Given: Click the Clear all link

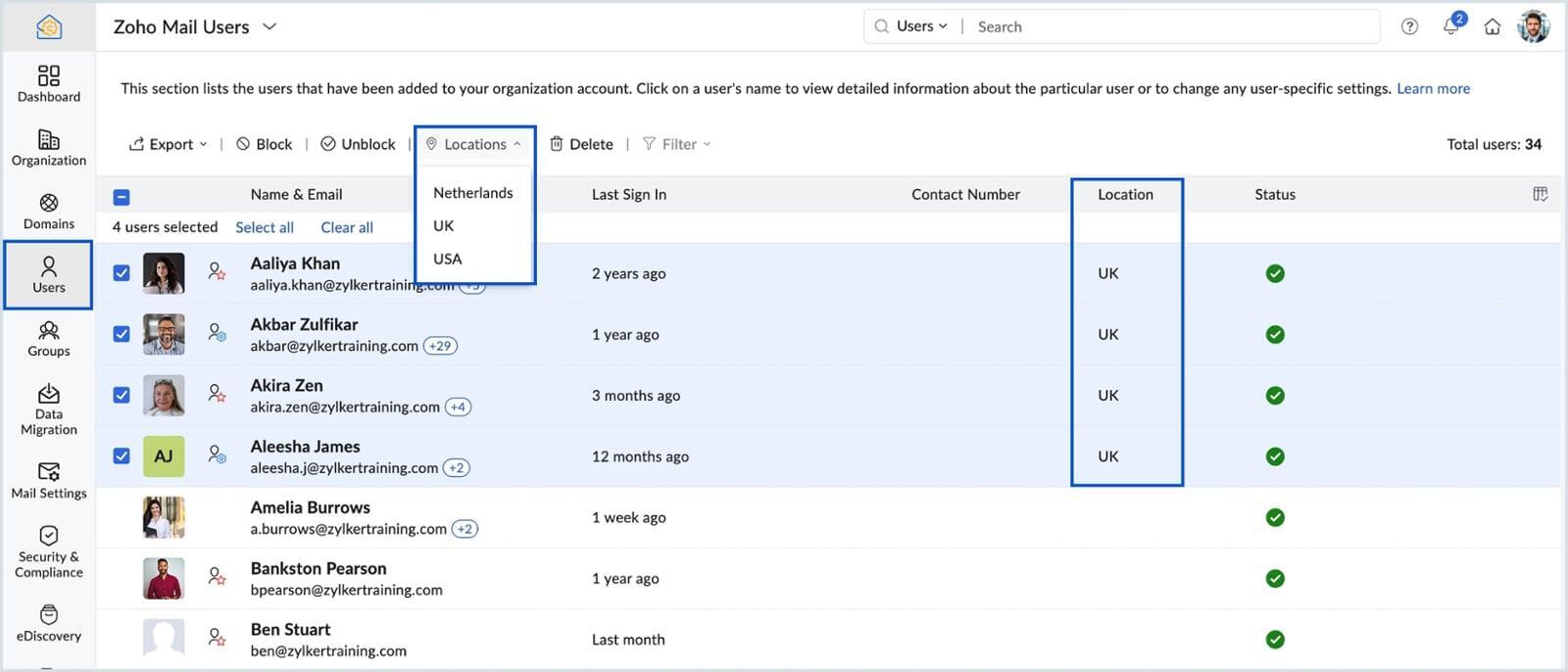Looking at the screenshot, I should (x=347, y=227).
